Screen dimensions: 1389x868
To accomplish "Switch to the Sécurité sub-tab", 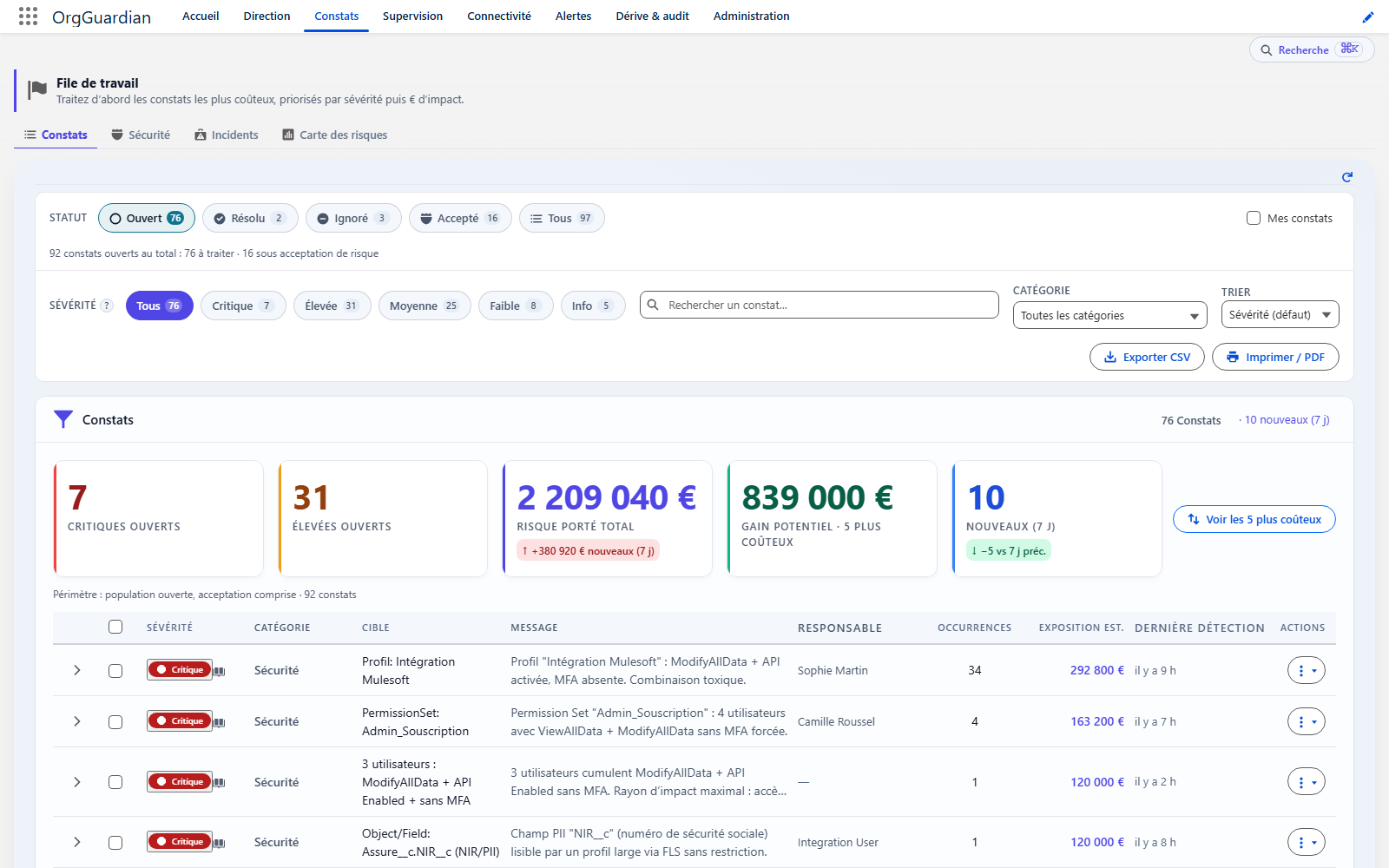I will click(141, 135).
